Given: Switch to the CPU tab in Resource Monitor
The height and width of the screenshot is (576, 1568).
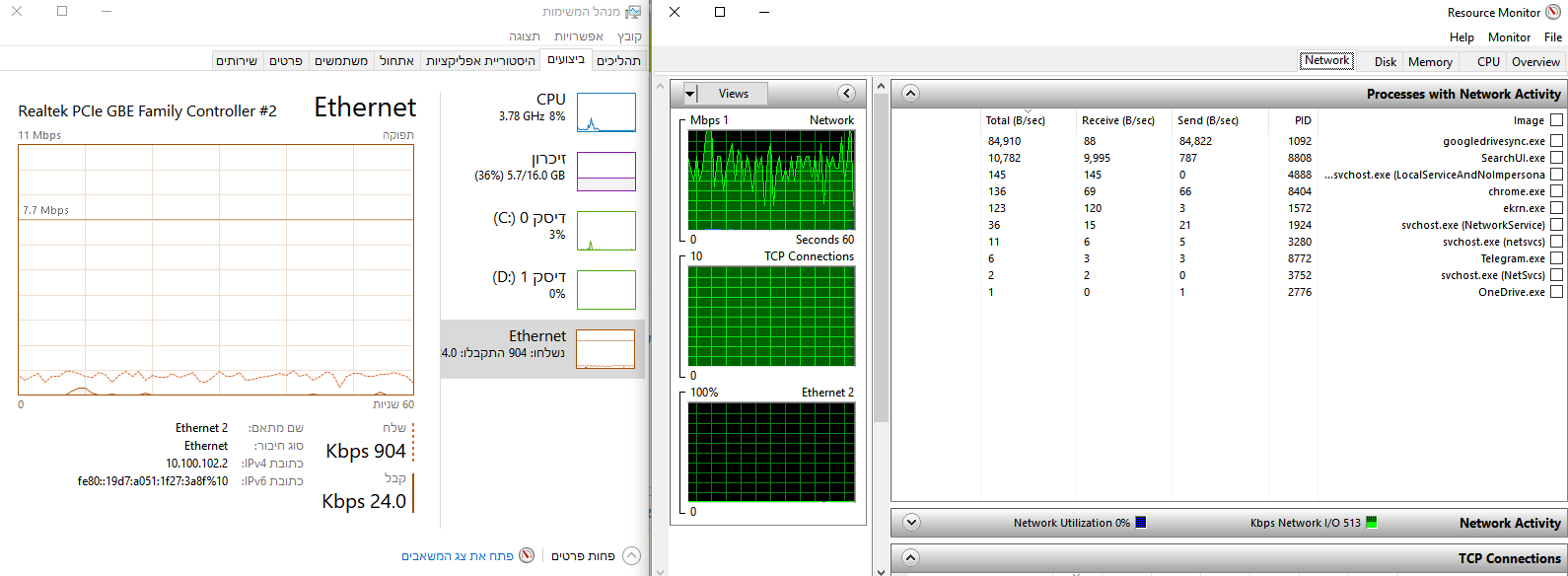Looking at the screenshot, I should [1488, 61].
